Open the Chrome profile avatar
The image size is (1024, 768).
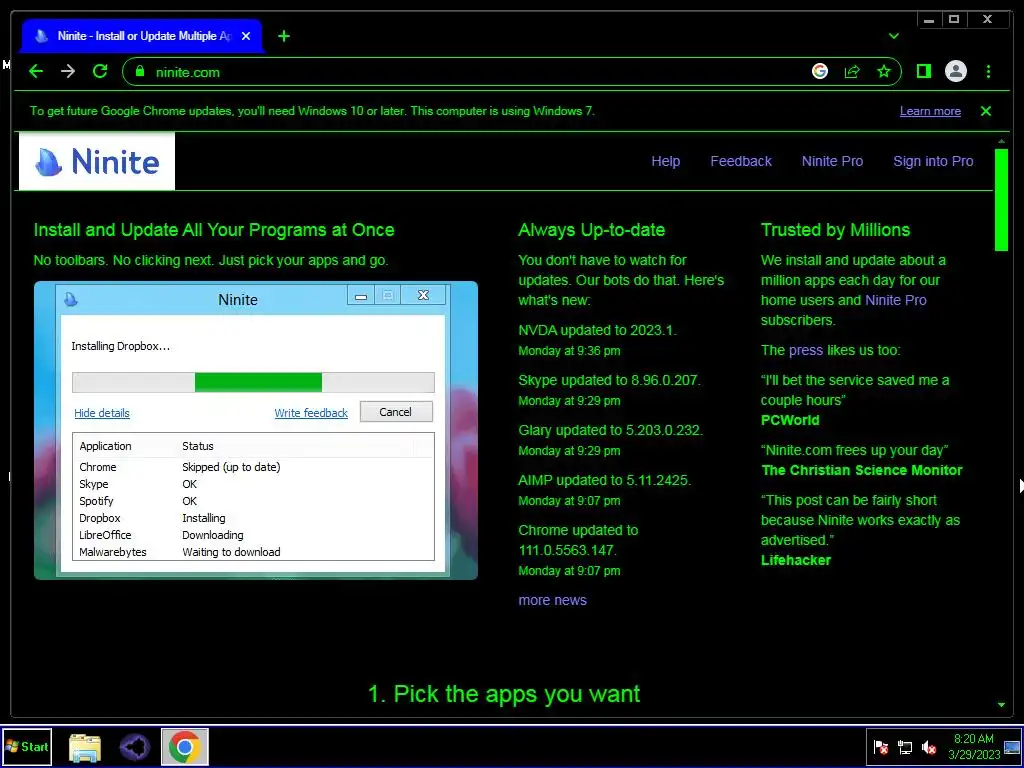click(x=955, y=71)
